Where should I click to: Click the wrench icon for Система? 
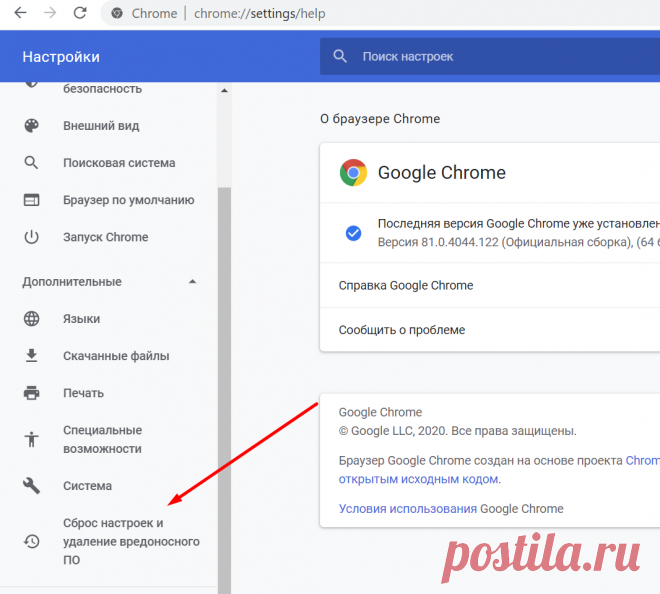click(x=32, y=486)
